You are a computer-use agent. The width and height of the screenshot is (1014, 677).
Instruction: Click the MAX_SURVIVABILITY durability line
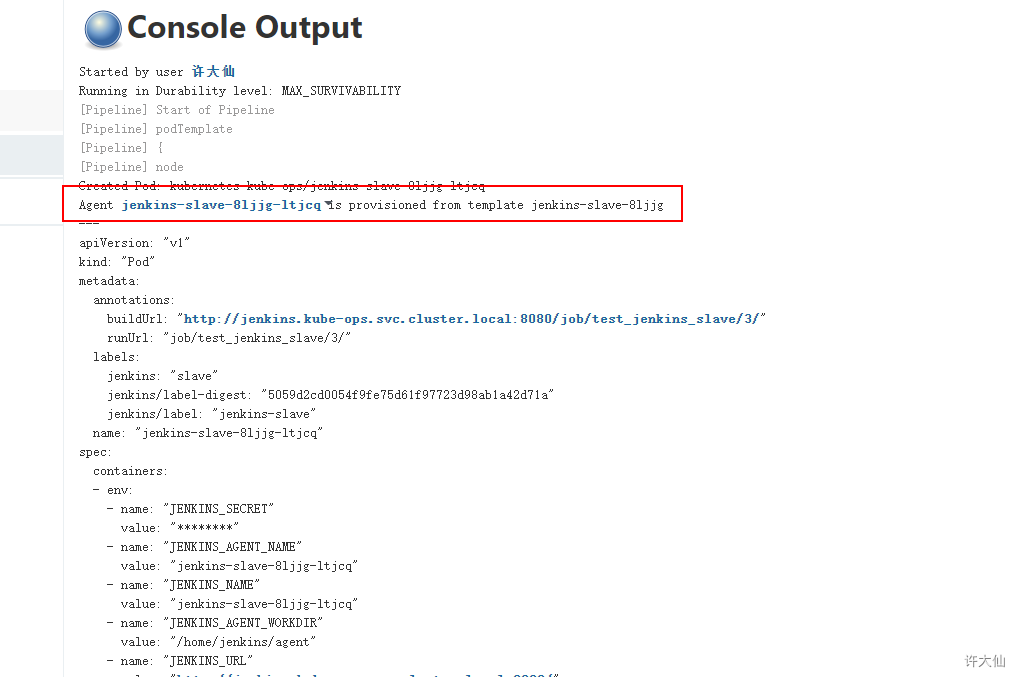click(239, 91)
